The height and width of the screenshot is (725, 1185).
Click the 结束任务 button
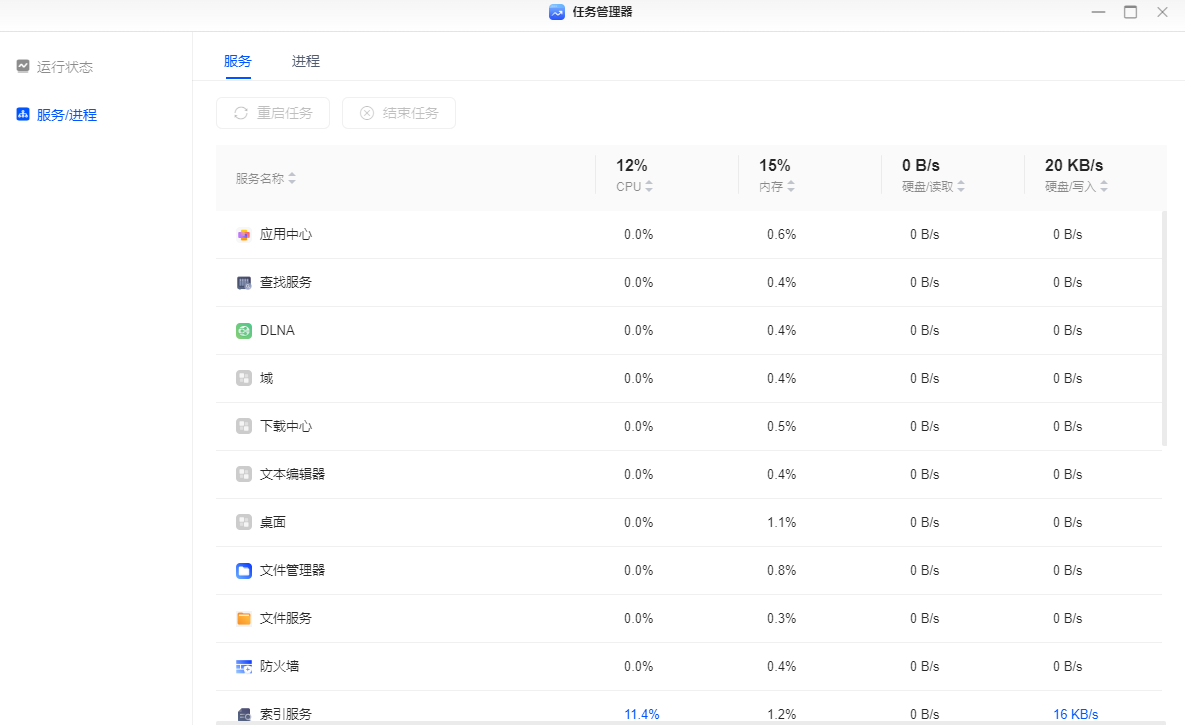398,113
